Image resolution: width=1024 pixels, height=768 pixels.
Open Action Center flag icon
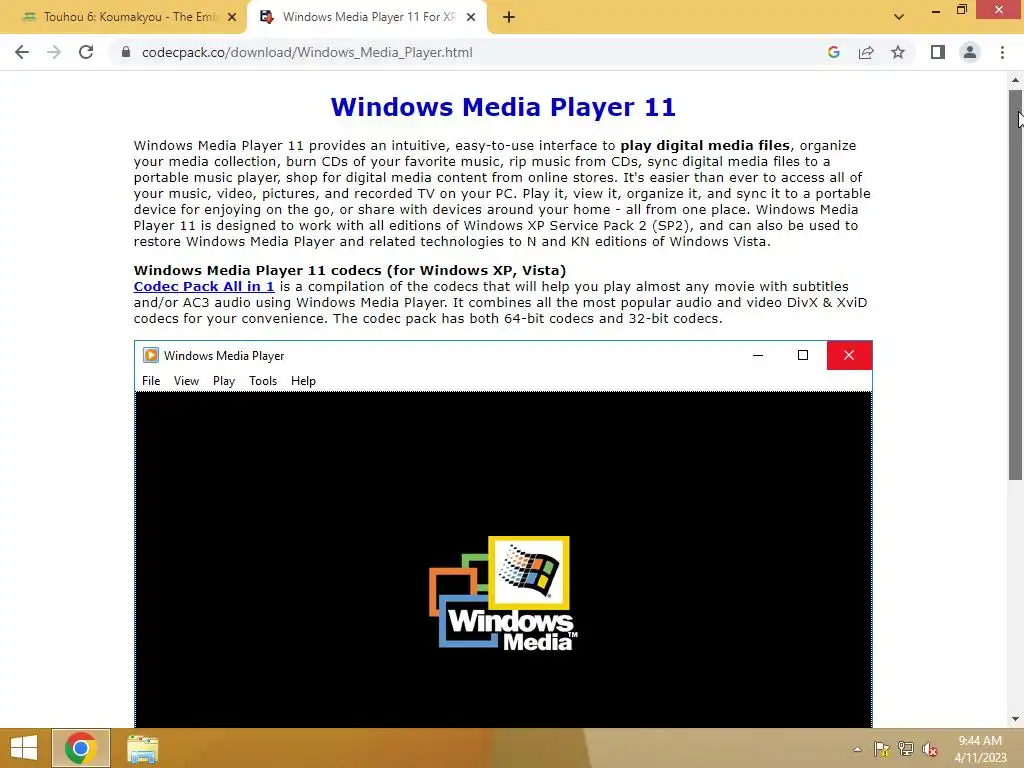coord(882,749)
